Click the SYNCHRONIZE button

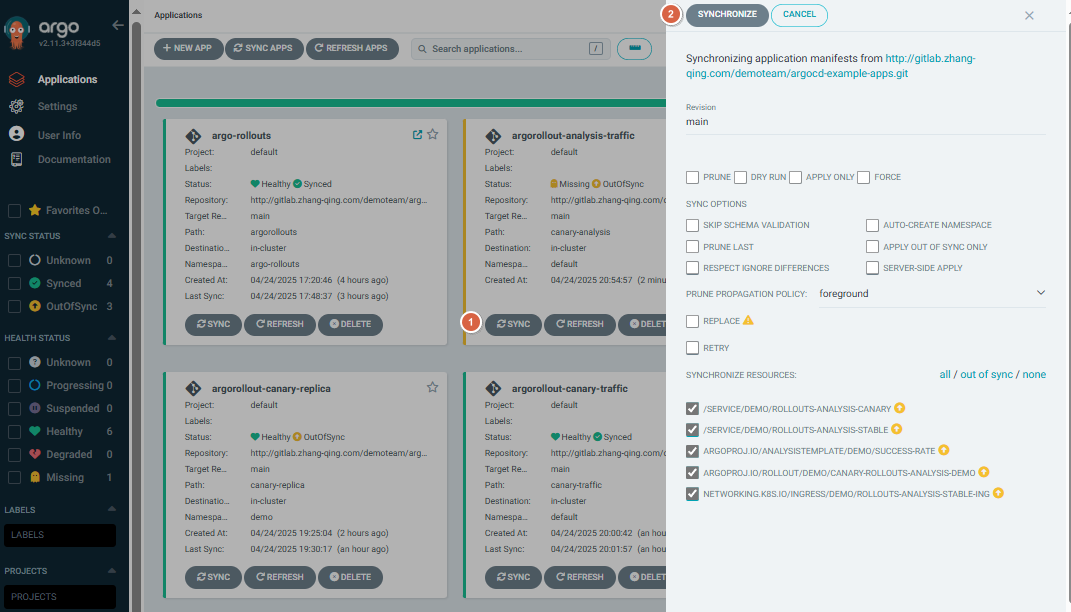[727, 15]
